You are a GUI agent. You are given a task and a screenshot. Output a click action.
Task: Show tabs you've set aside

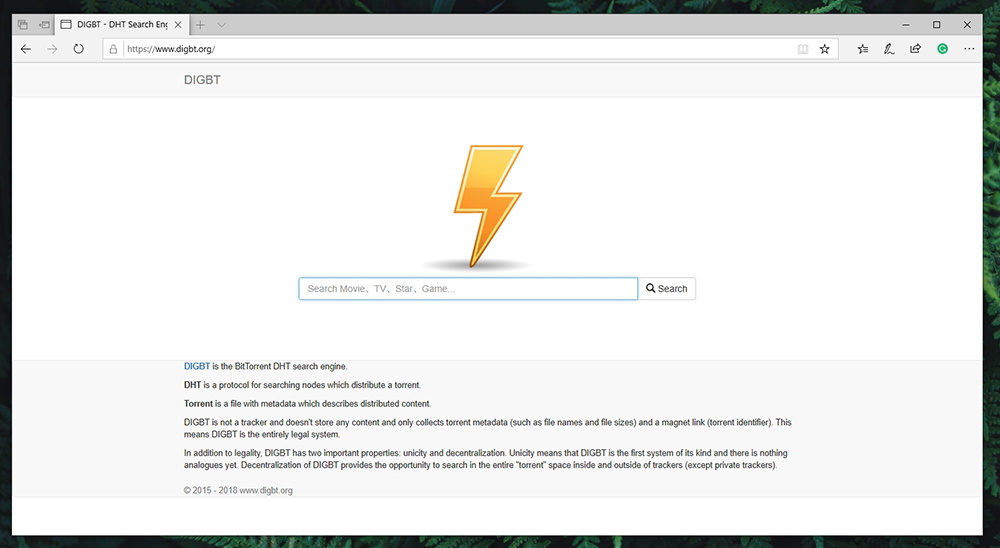tap(23, 25)
